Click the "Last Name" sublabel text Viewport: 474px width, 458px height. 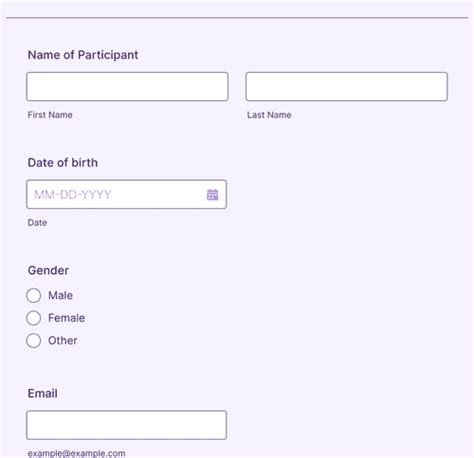pyautogui.click(x=269, y=115)
